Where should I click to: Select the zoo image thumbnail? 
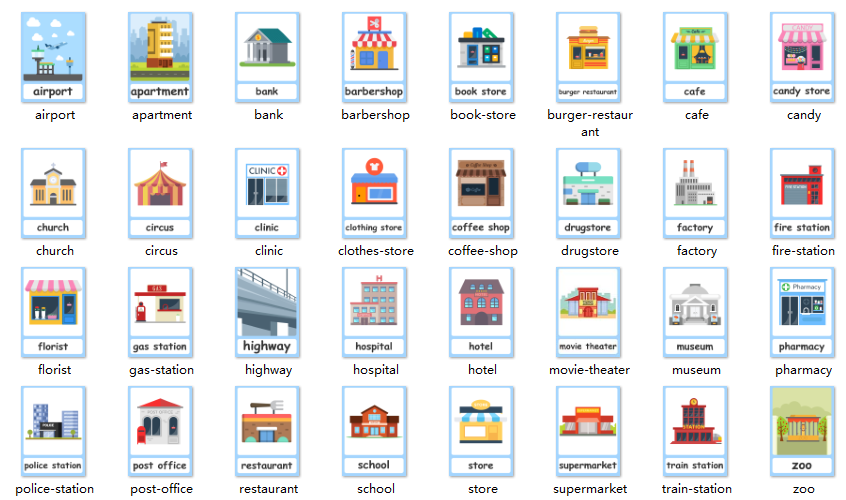coord(802,432)
